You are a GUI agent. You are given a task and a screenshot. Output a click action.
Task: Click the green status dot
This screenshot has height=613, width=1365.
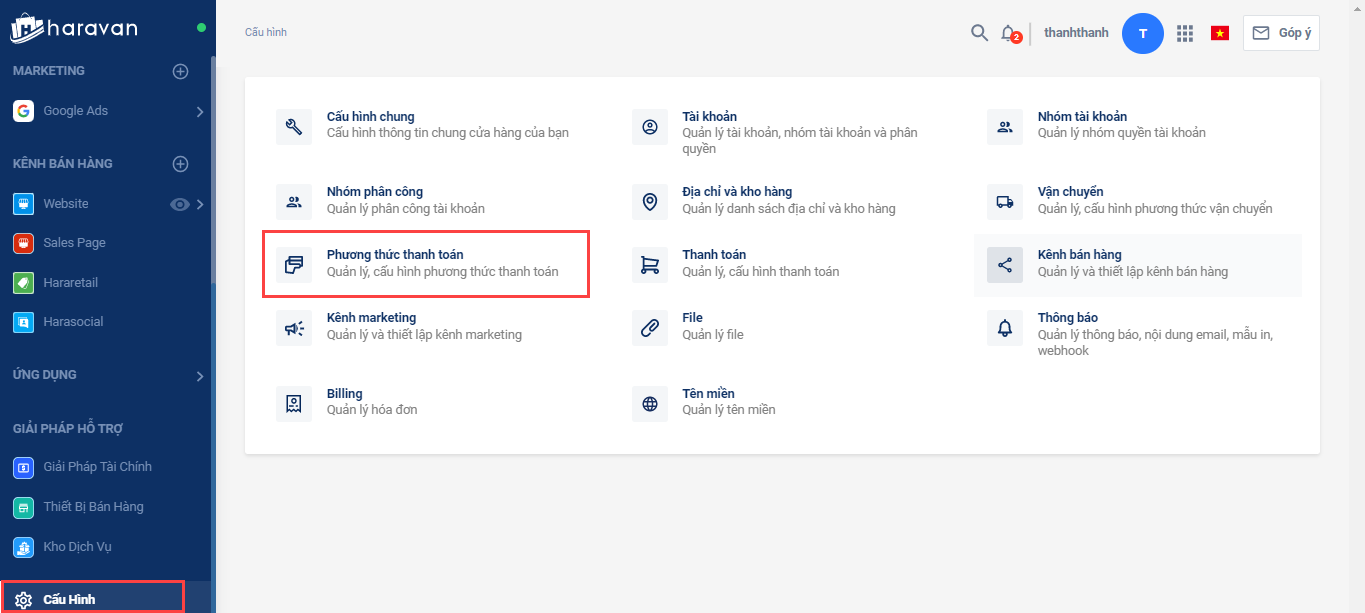click(x=201, y=28)
